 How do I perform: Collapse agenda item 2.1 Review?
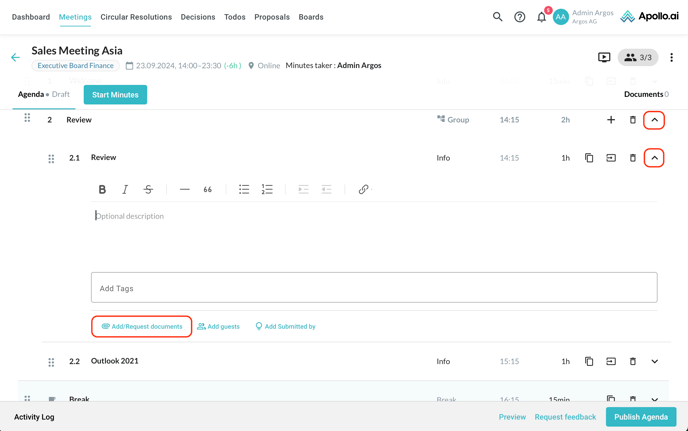pos(654,158)
